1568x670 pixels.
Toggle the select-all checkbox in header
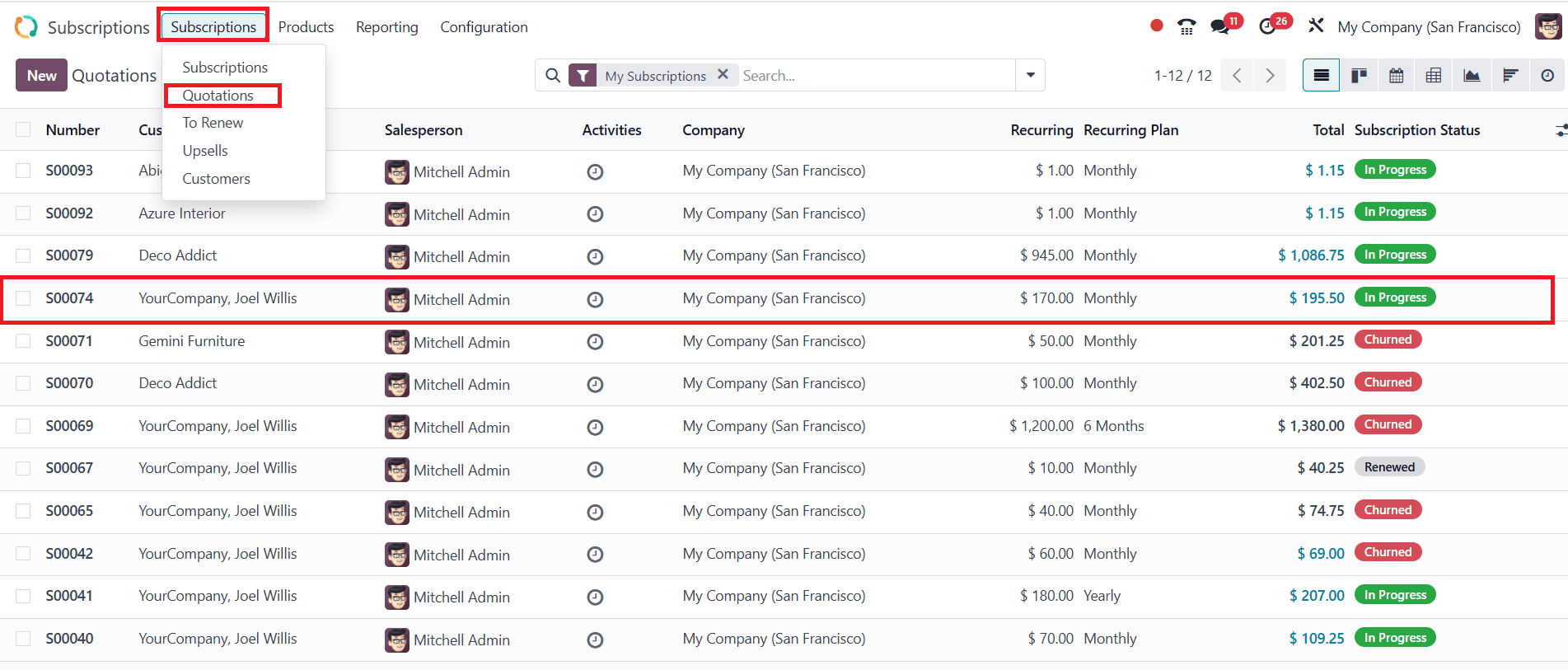point(23,129)
